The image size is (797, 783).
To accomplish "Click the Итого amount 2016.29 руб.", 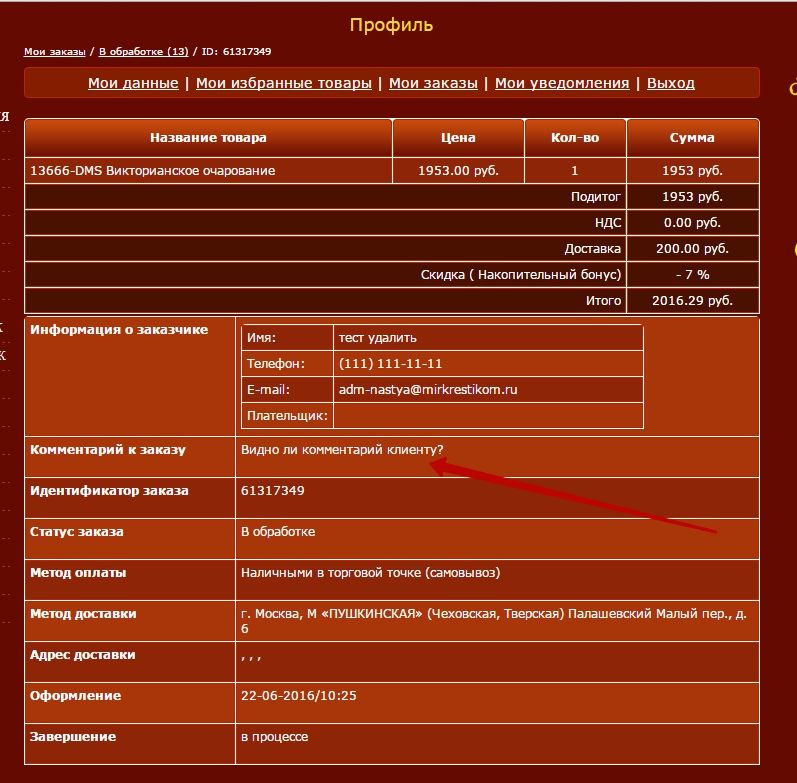I will [x=692, y=300].
